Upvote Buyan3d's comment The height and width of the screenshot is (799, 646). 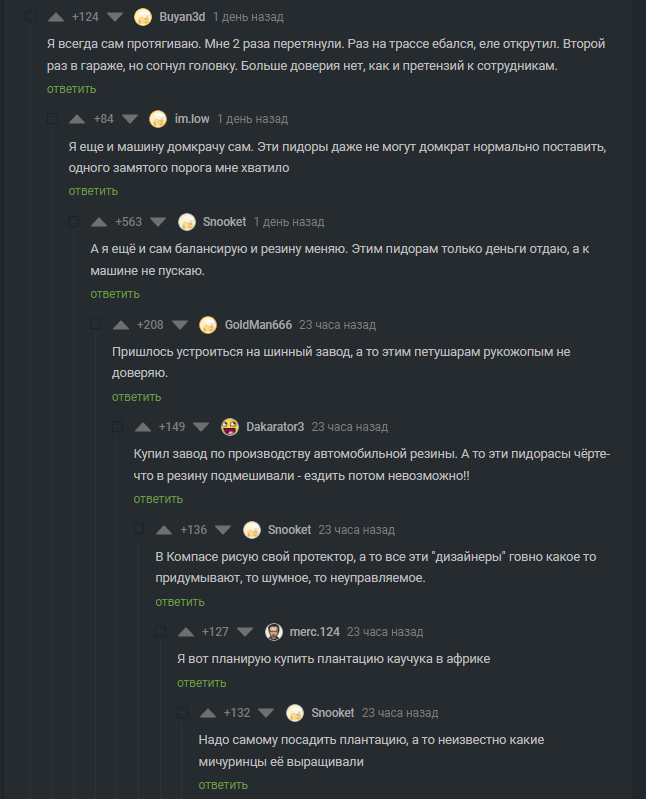coord(56,17)
